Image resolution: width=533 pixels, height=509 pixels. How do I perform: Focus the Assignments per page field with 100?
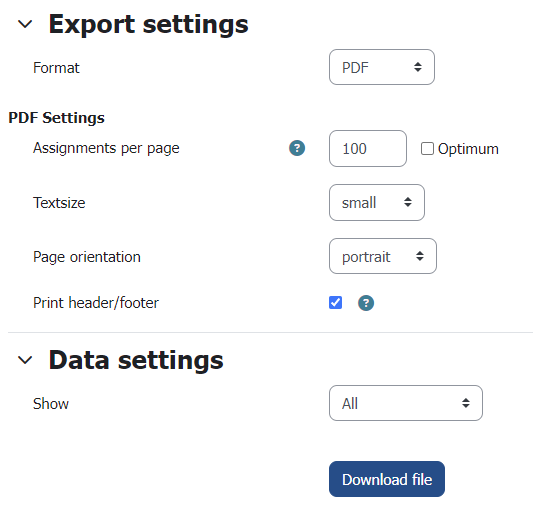[368, 149]
